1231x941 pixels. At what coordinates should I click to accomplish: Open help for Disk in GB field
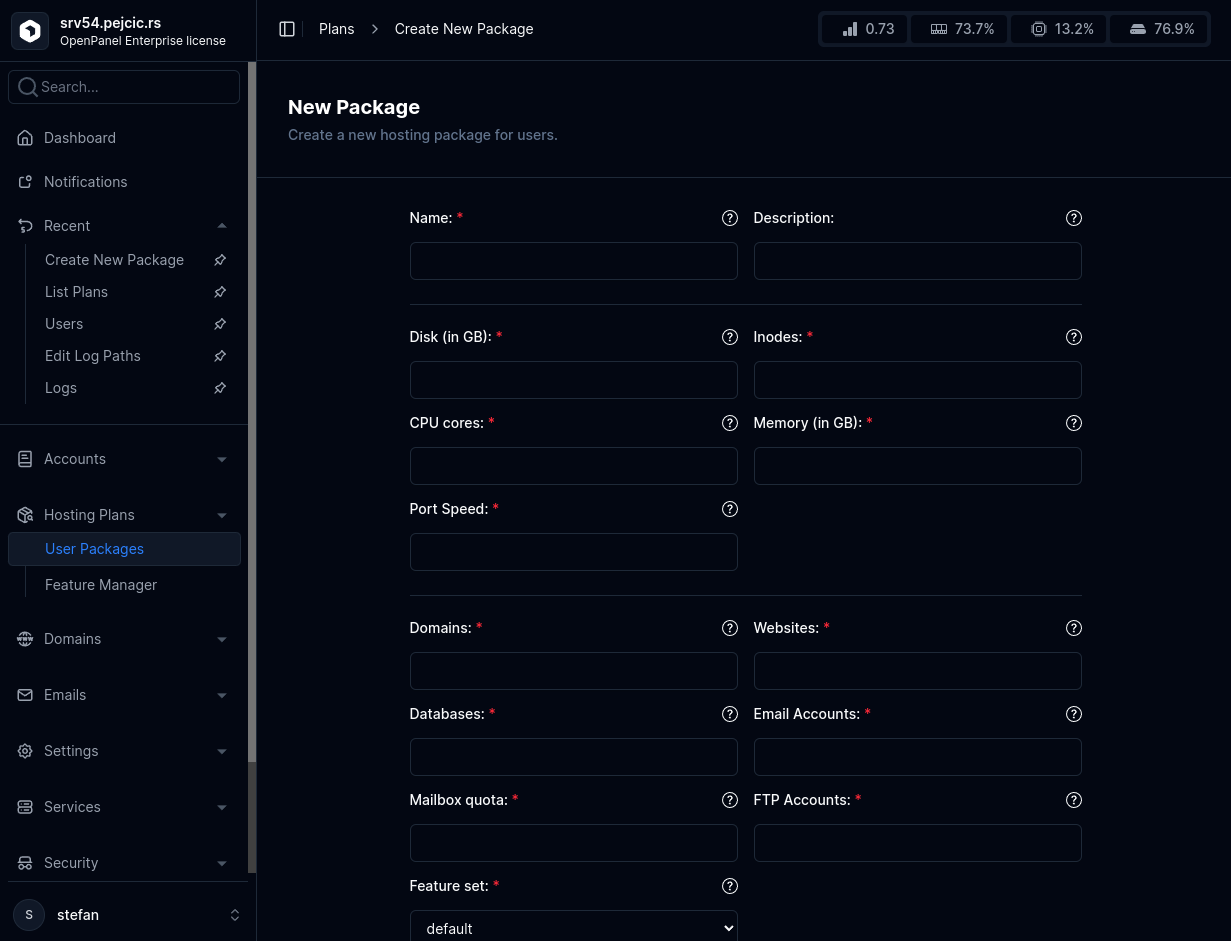coord(729,337)
